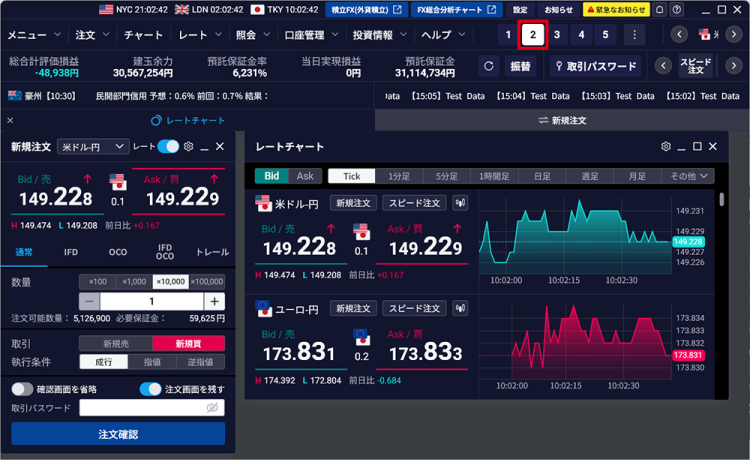
Task: Switch to the IFD order tab
Action: click(x=71, y=253)
